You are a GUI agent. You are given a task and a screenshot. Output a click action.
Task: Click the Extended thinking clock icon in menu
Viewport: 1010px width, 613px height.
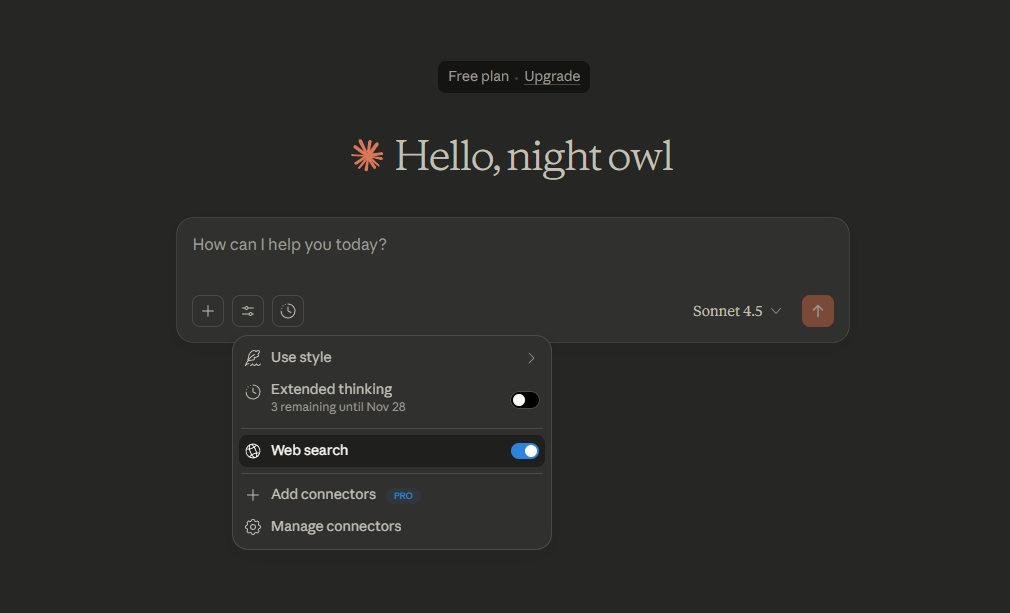tap(253, 391)
